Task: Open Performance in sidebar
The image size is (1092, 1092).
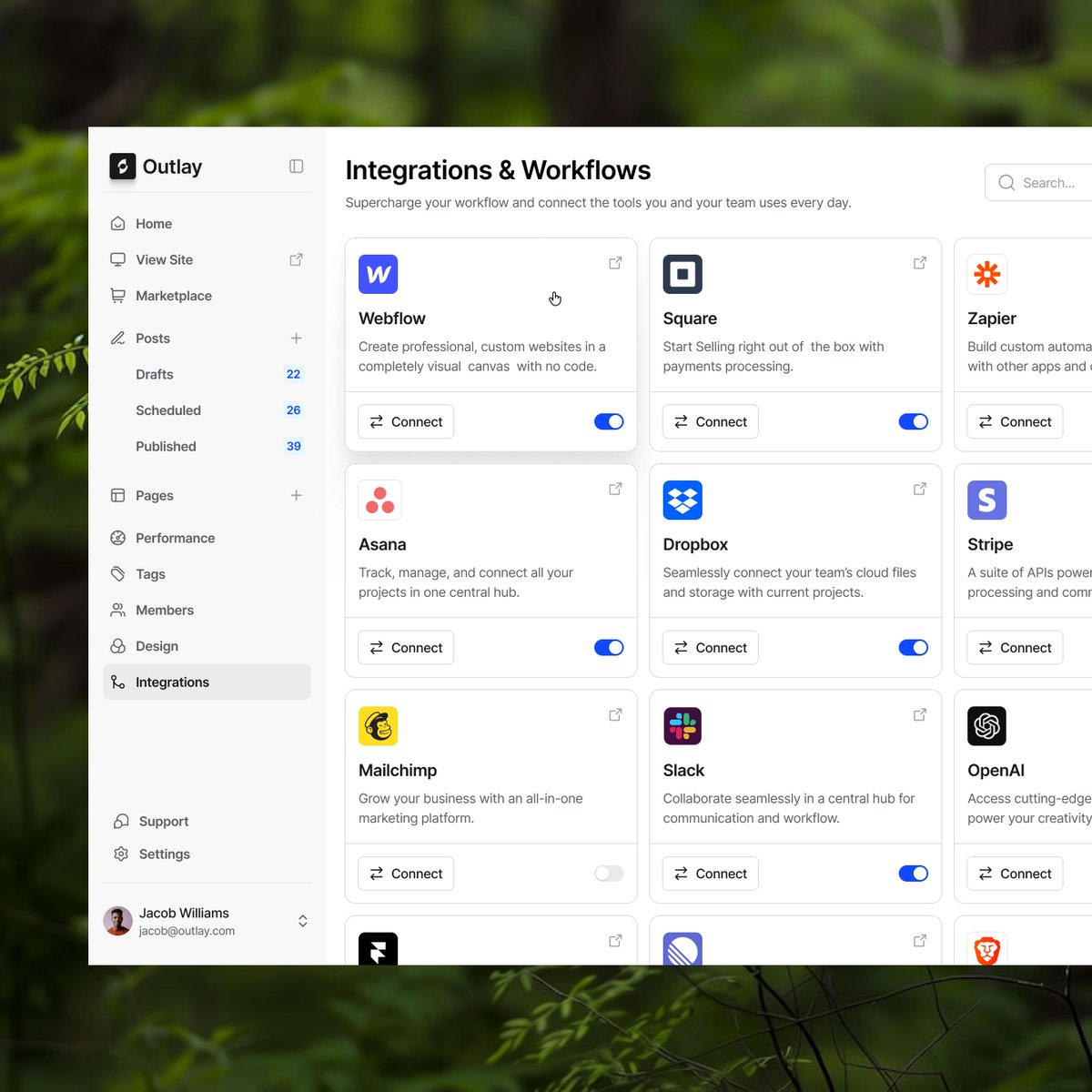Action: click(x=207, y=538)
